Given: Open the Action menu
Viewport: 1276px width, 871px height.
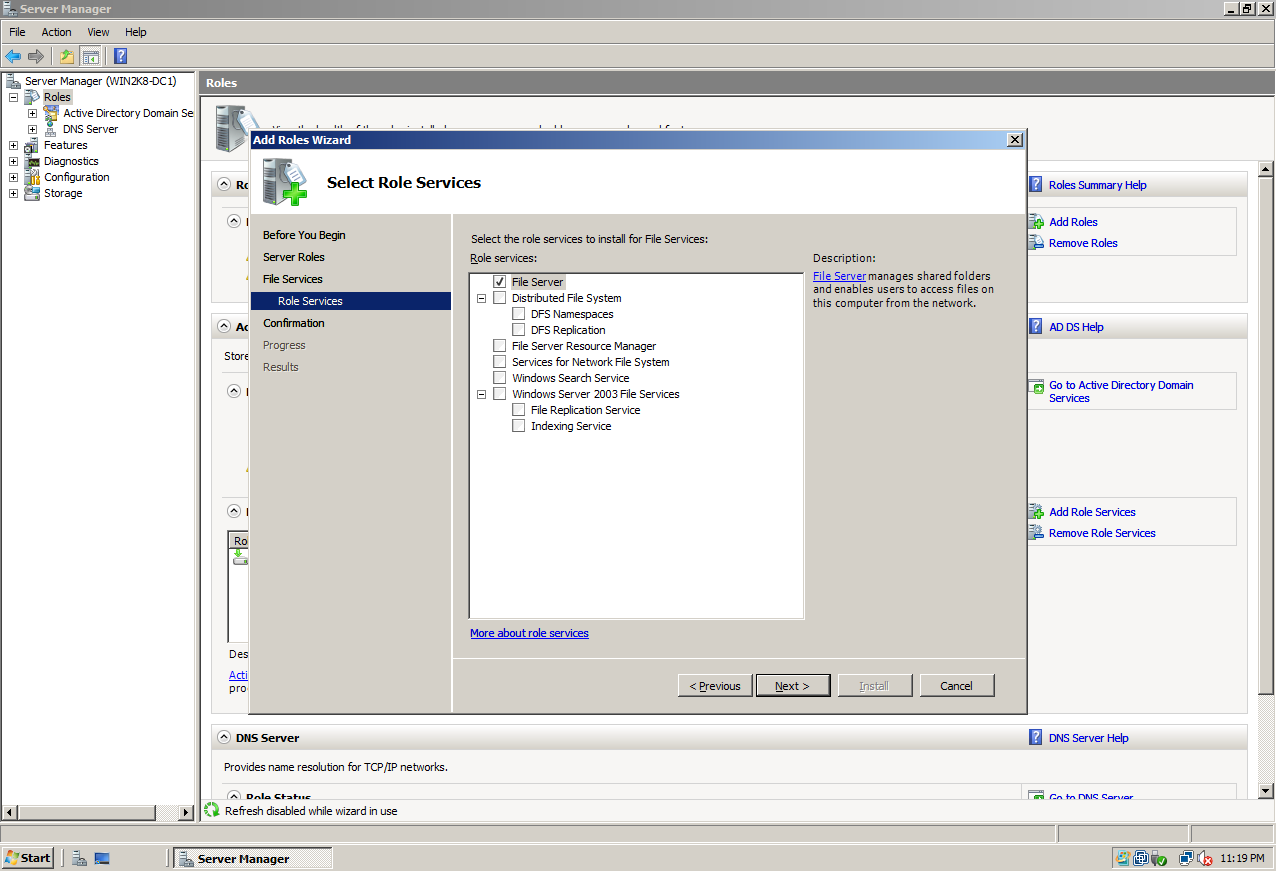Looking at the screenshot, I should pyautogui.click(x=56, y=32).
